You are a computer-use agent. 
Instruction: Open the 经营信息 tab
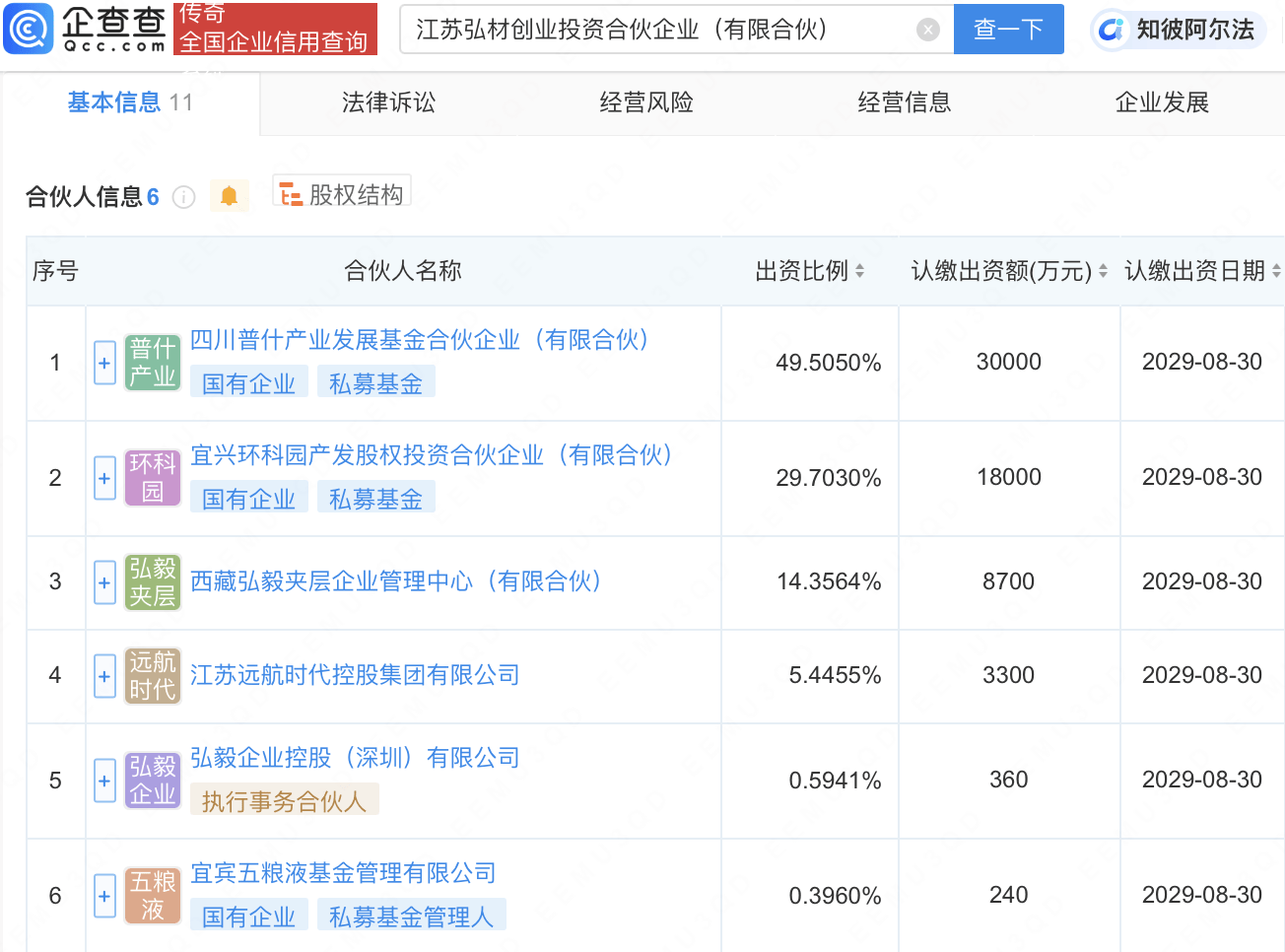click(x=905, y=102)
